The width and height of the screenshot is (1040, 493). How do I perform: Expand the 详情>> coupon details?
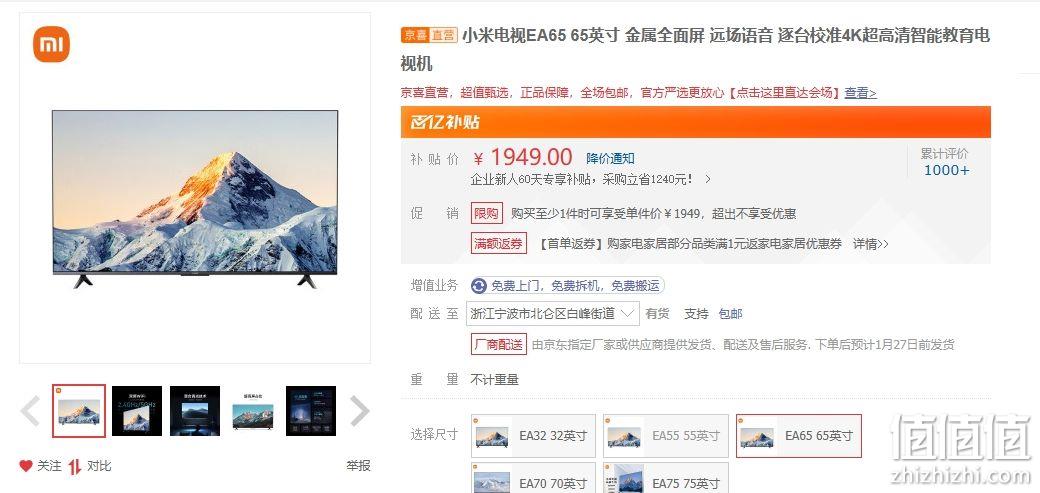pos(870,244)
